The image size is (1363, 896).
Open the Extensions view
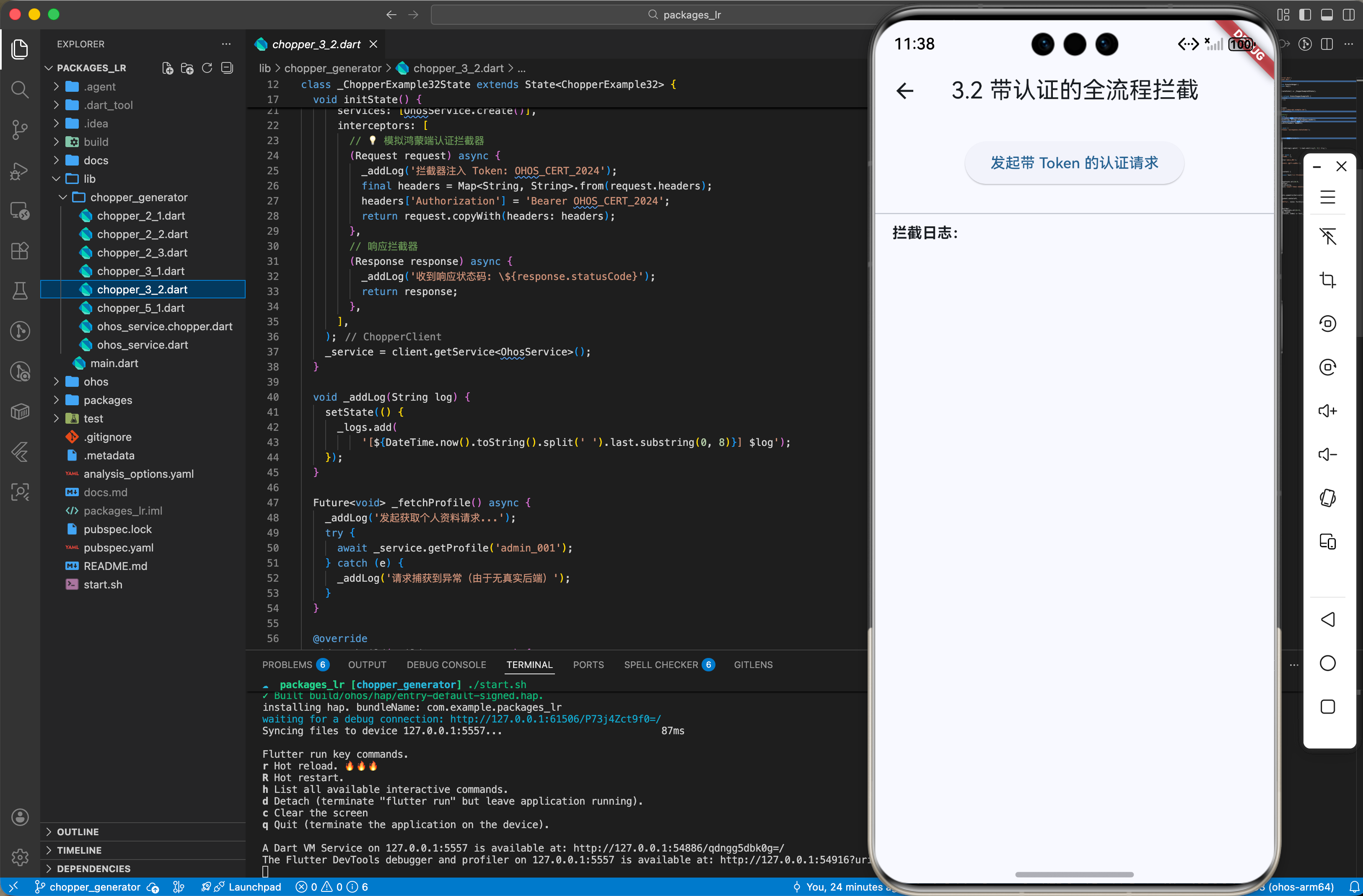point(20,251)
